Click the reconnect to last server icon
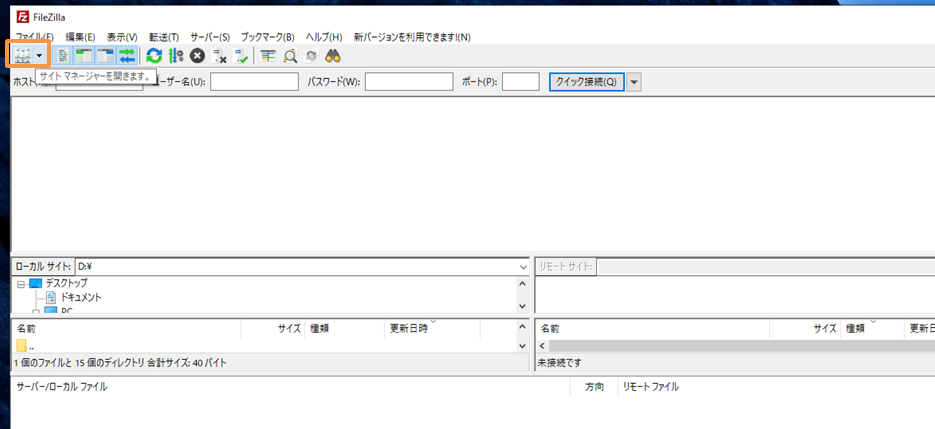Image resolution: width=935 pixels, height=429 pixels. pyautogui.click(x=240, y=56)
